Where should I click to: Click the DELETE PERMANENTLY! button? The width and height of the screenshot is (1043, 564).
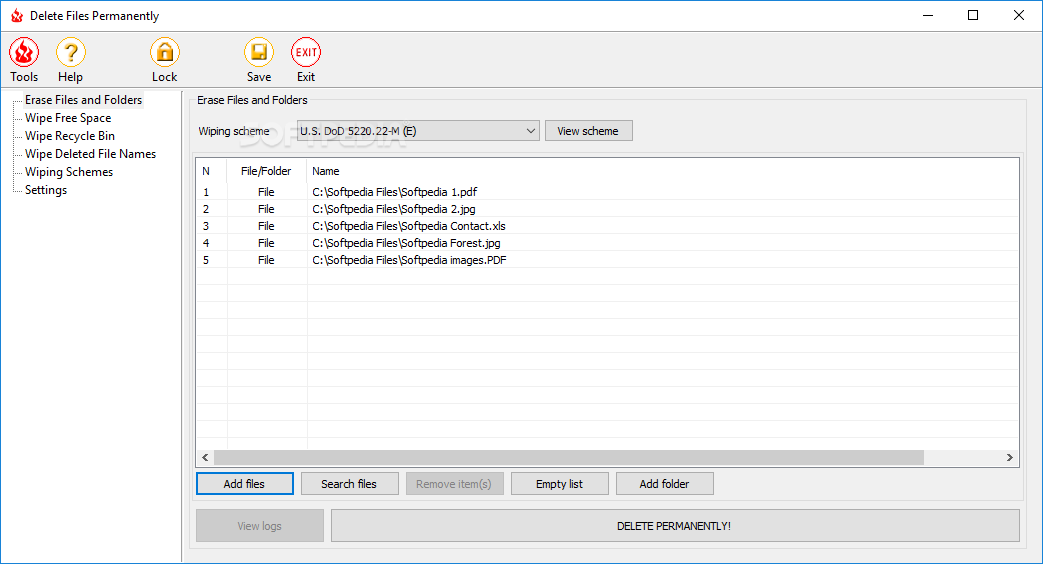[x=675, y=525]
